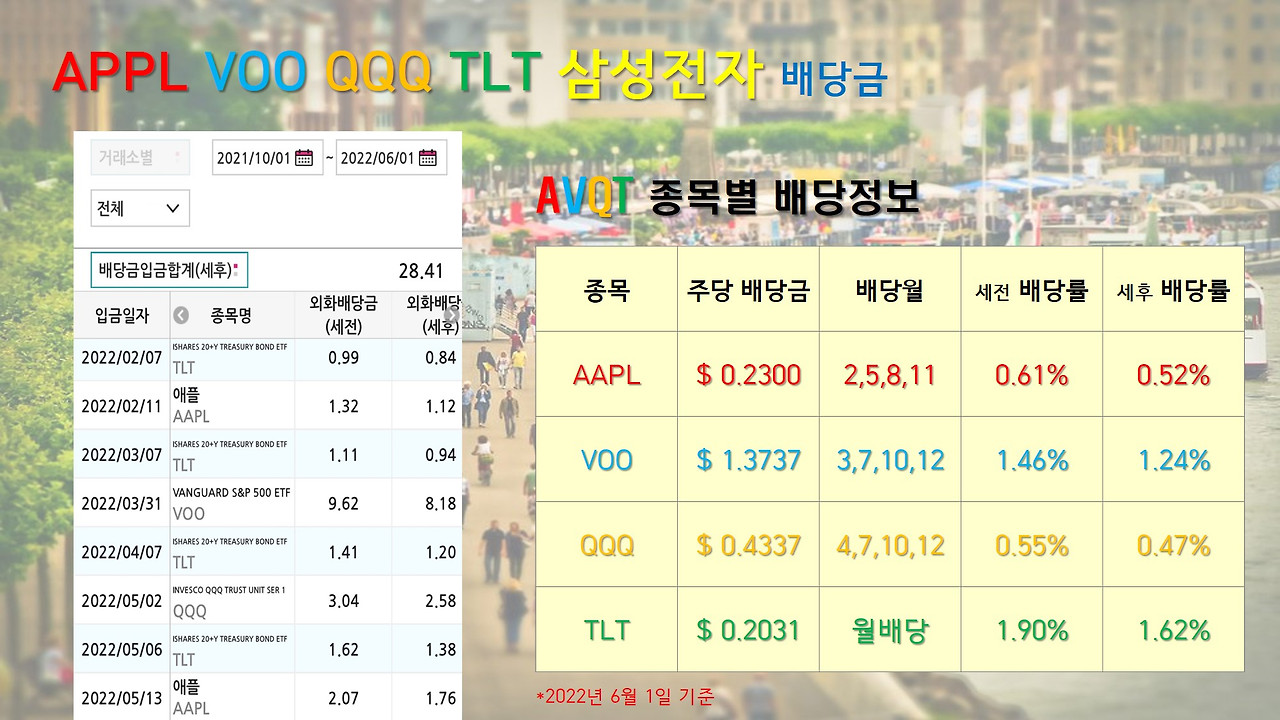Click the 1.46% pre-tax yield
Screen dimensions: 1280x720
coord(1032,460)
